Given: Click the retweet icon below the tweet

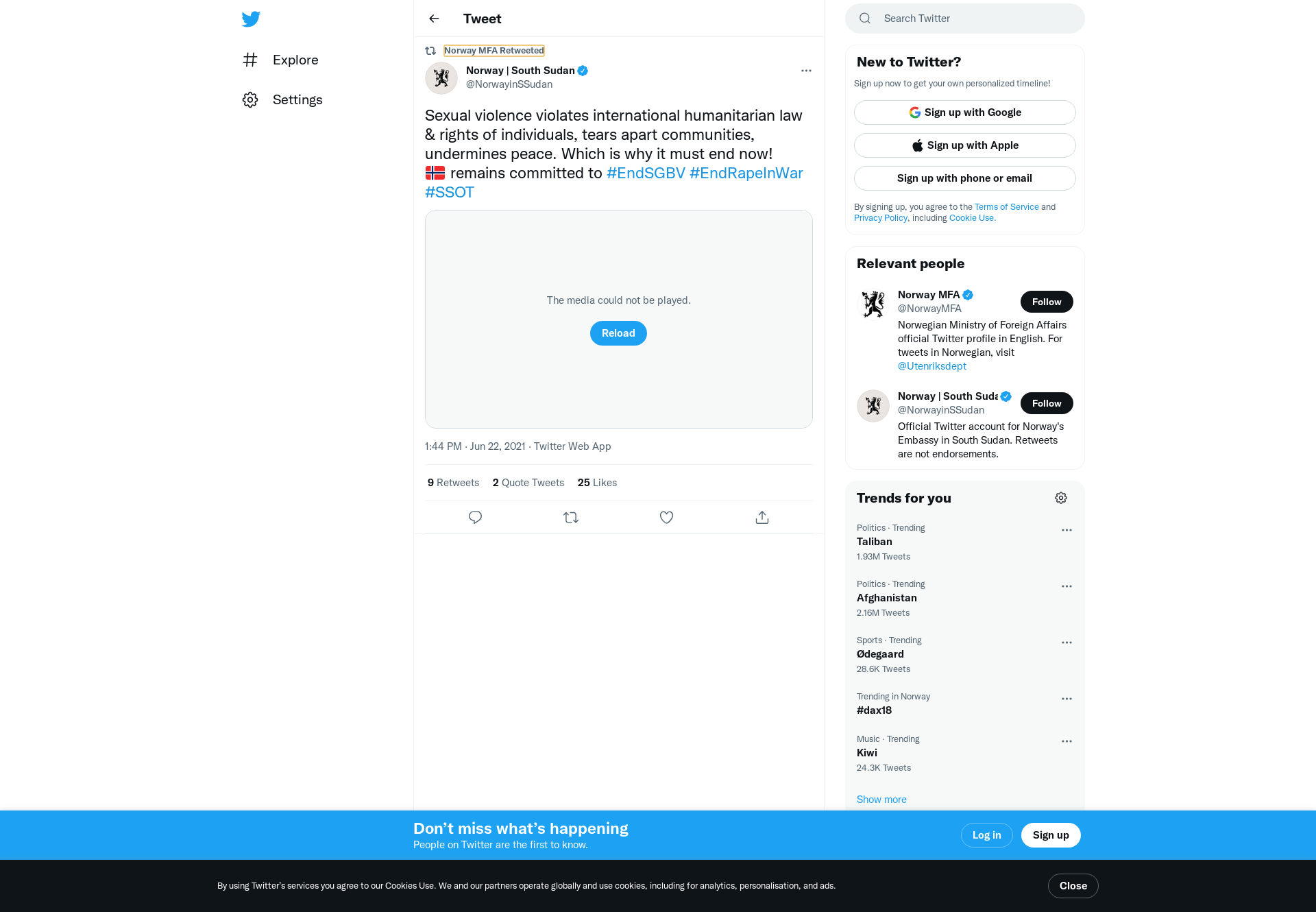Looking at the screenshot, I should pyautogui.click(x=571, y=517).
